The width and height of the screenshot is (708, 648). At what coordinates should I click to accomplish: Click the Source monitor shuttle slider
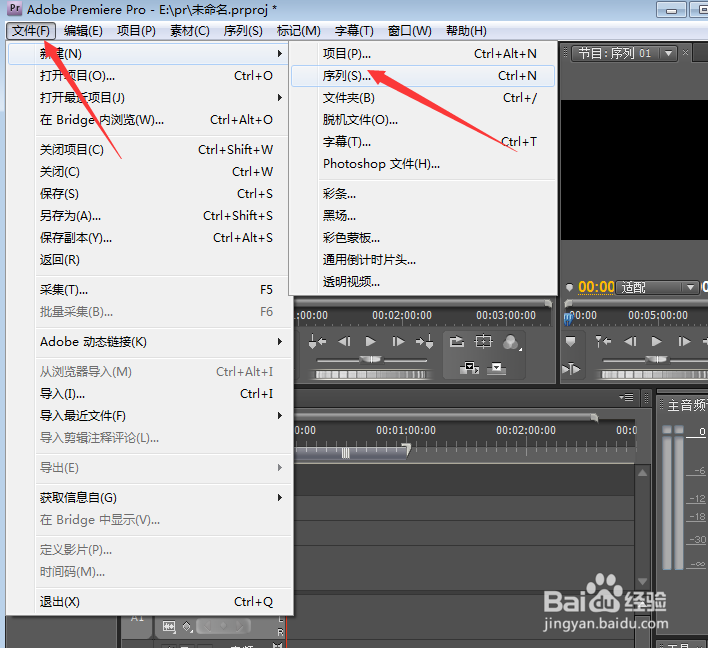371,360
